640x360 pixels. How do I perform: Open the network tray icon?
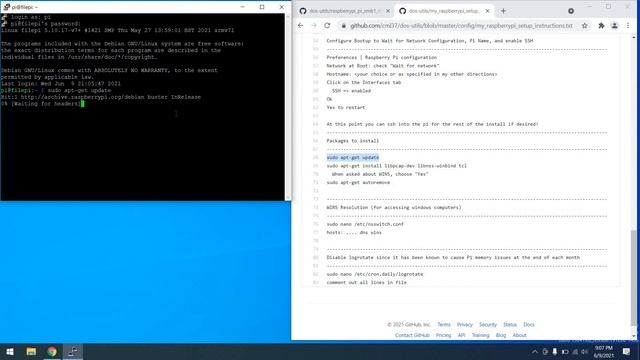tap(575, 351)
